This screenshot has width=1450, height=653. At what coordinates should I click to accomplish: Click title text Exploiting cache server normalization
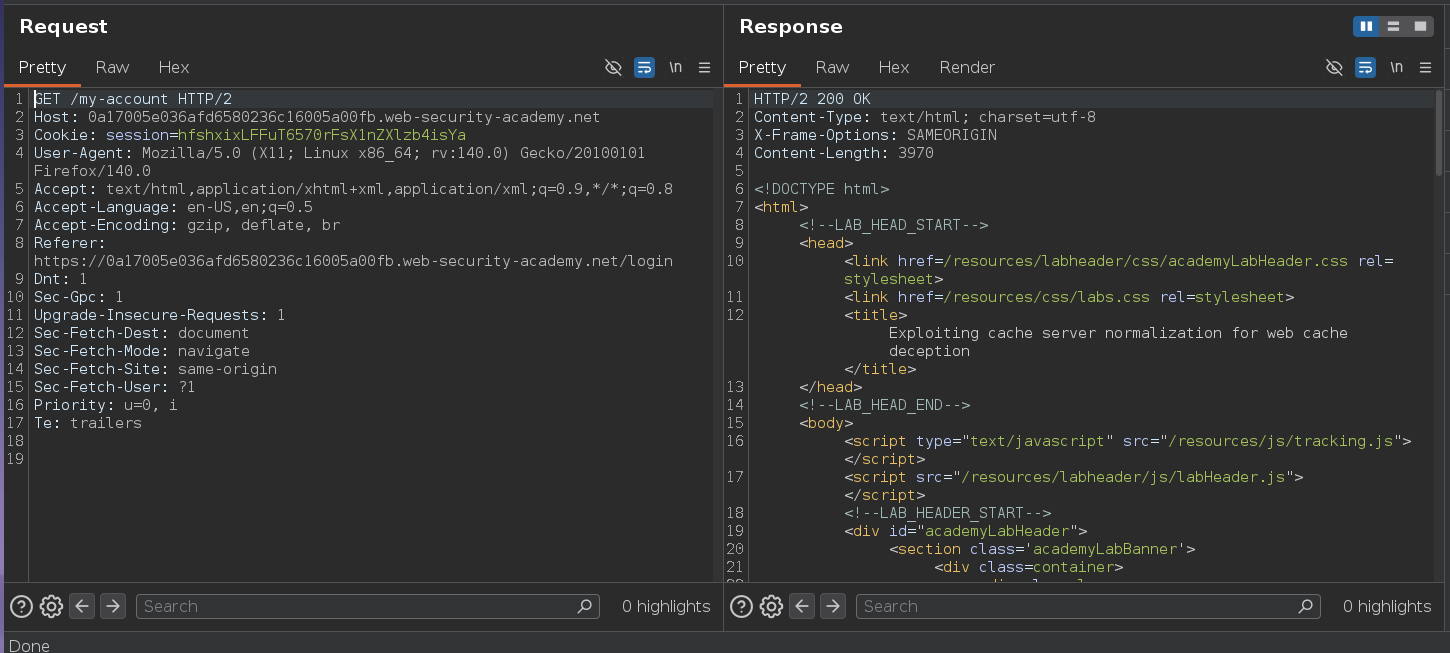click(1118, 342)
